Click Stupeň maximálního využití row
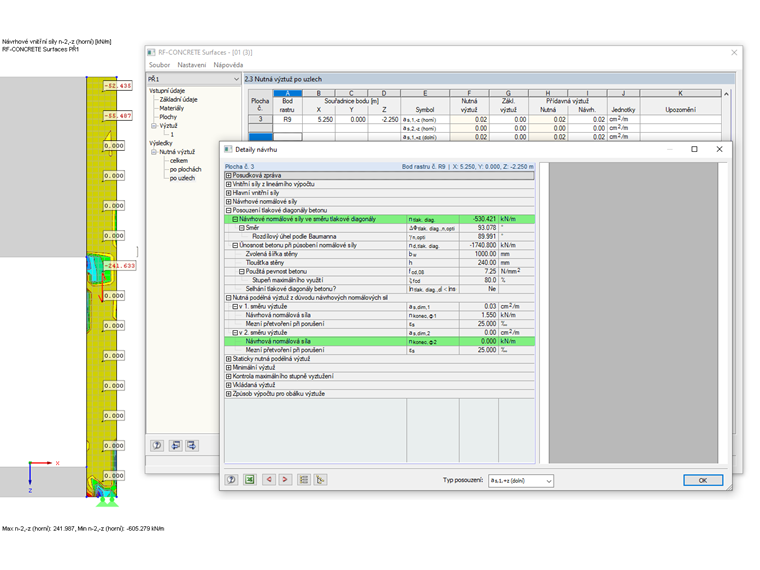This screenshot has width=760, height=570. 380,280
